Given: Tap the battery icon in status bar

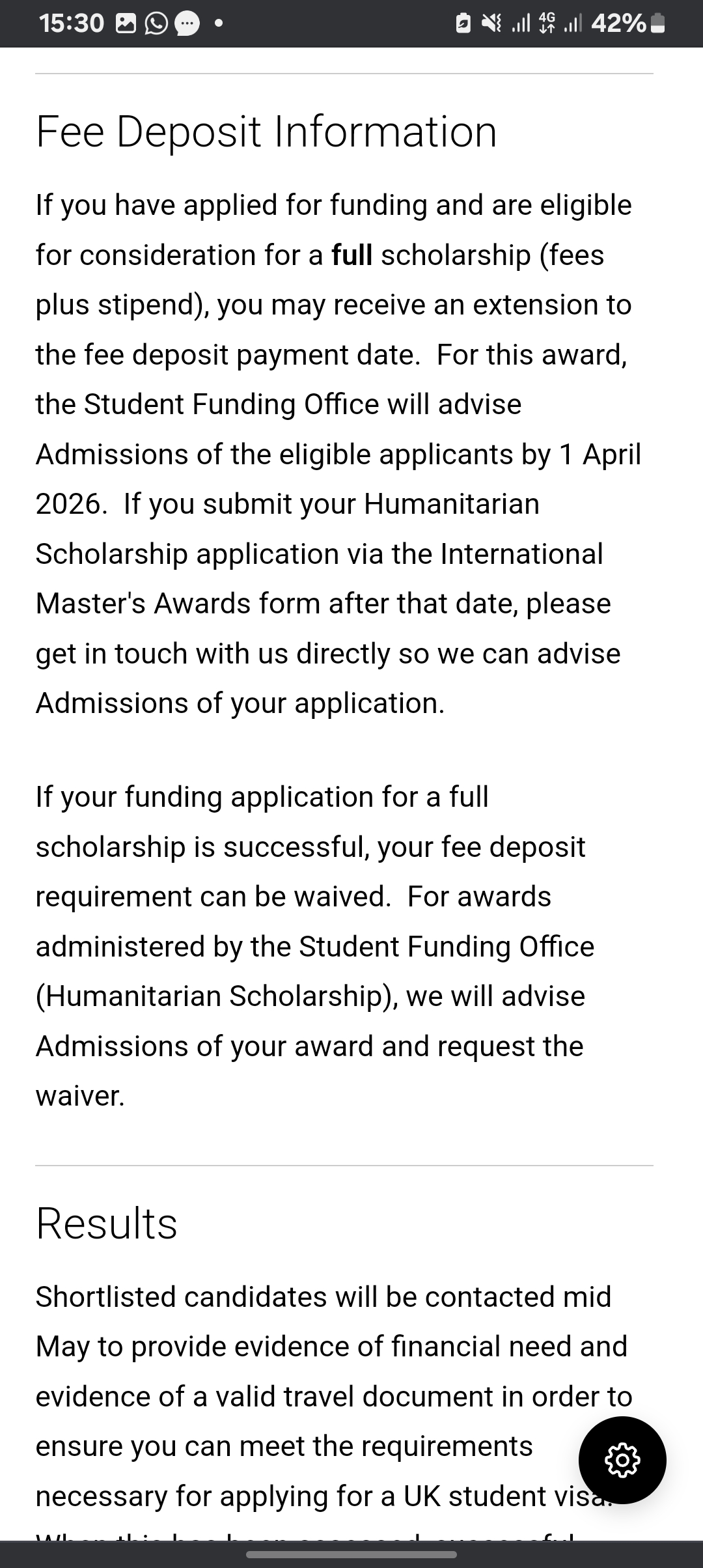Looking at the screenshot, I should pos(658,24).
